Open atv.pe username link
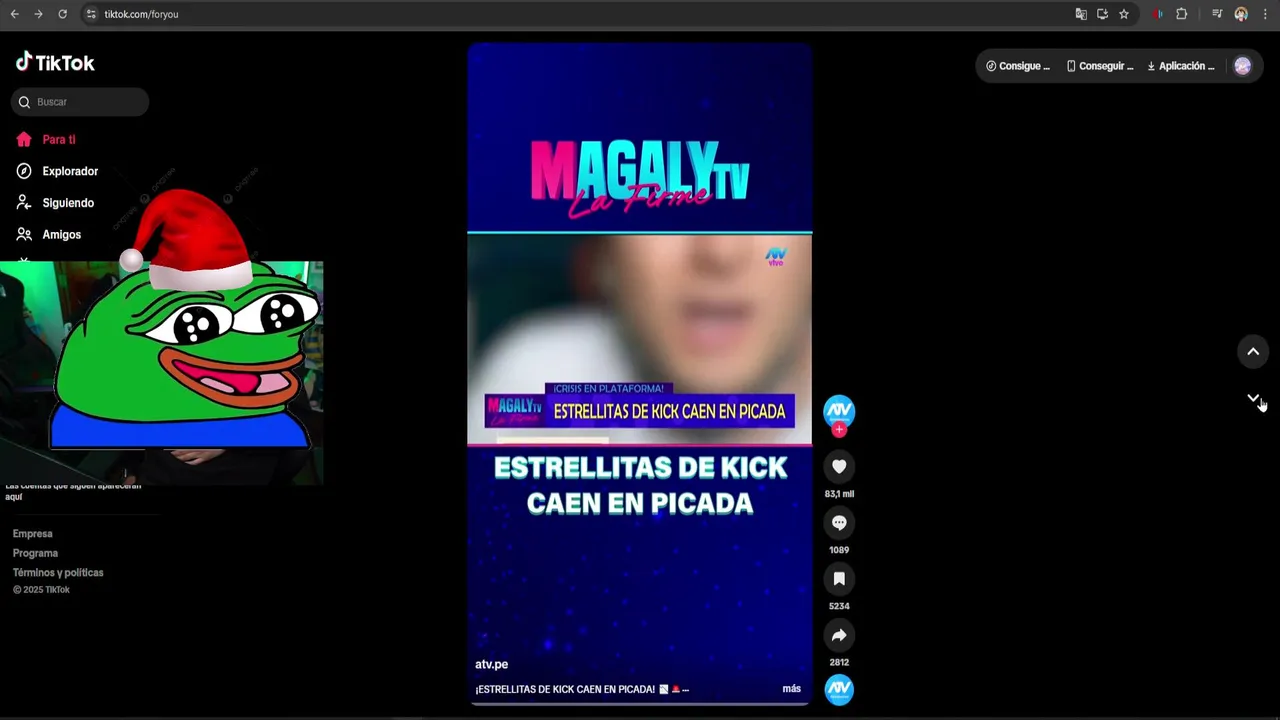 [491, 664]
